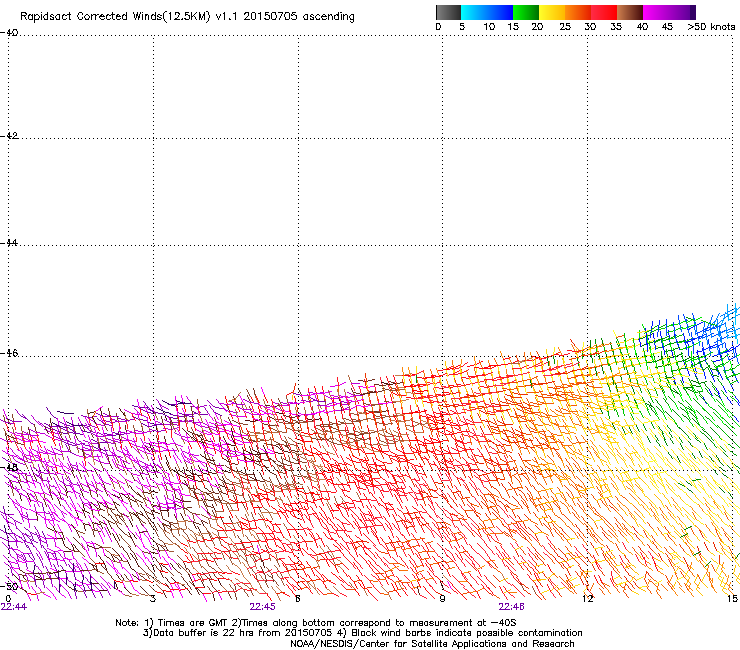Click the latitude label '-50' on axis
Viewport: 740px width, 650px height.
click(x=9, y=586)
